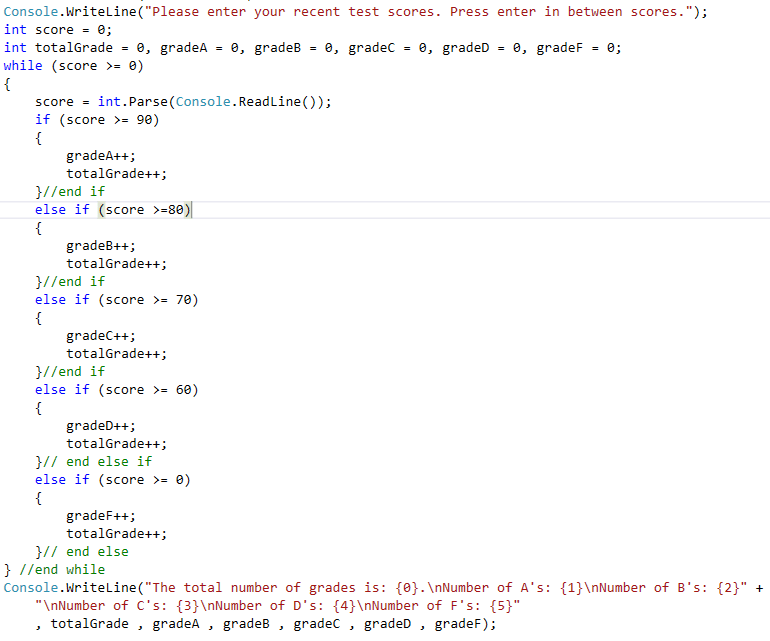Image resolution: width=770 pixels, height=641 pixels.
Task: Click the "int totalGrade = 0, gradeA" declaration line
Action: 312,48
